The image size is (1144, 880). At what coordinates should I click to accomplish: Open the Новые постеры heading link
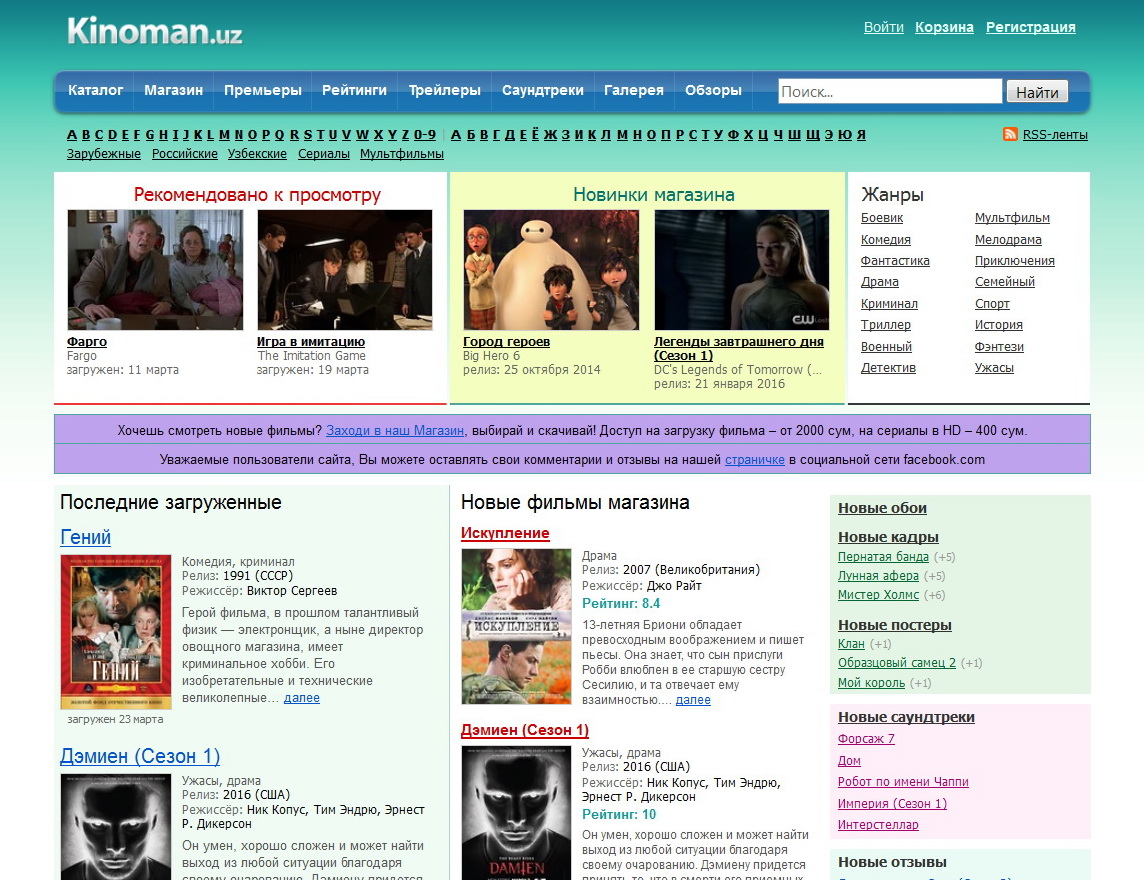894,625
